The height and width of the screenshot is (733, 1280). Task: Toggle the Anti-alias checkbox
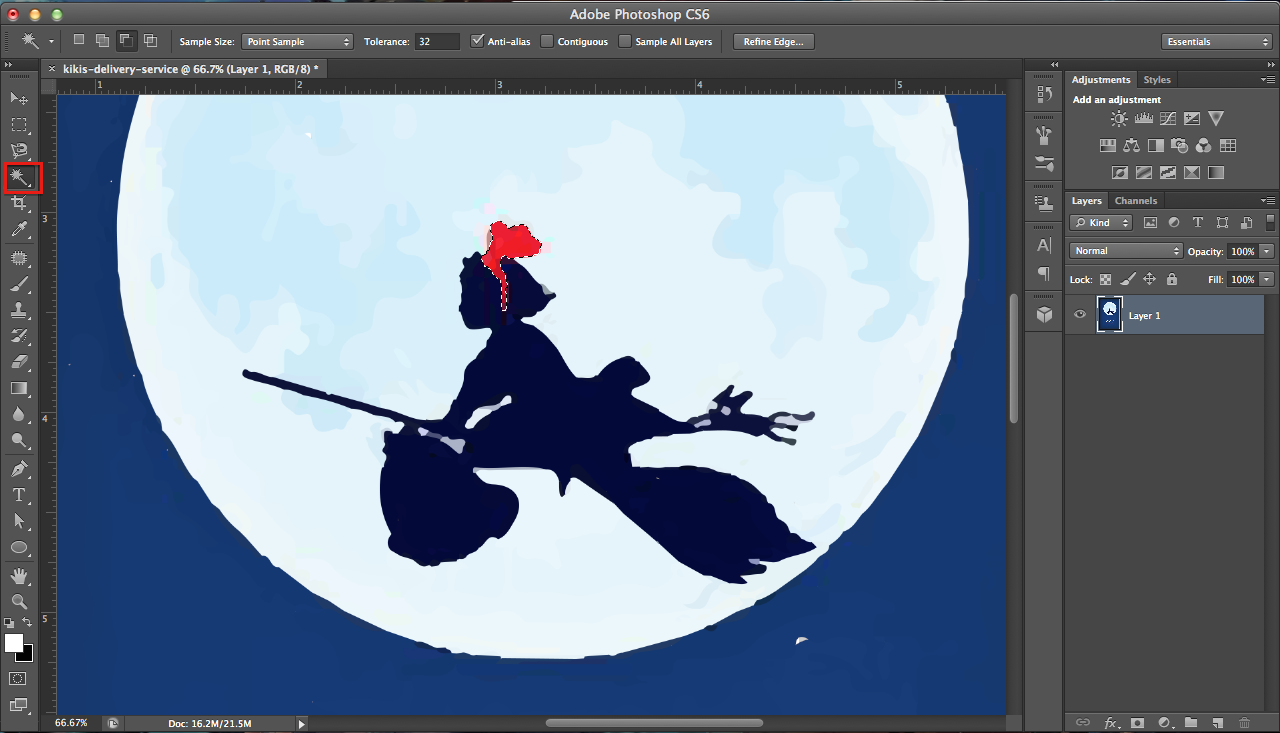tap(477, 41)
